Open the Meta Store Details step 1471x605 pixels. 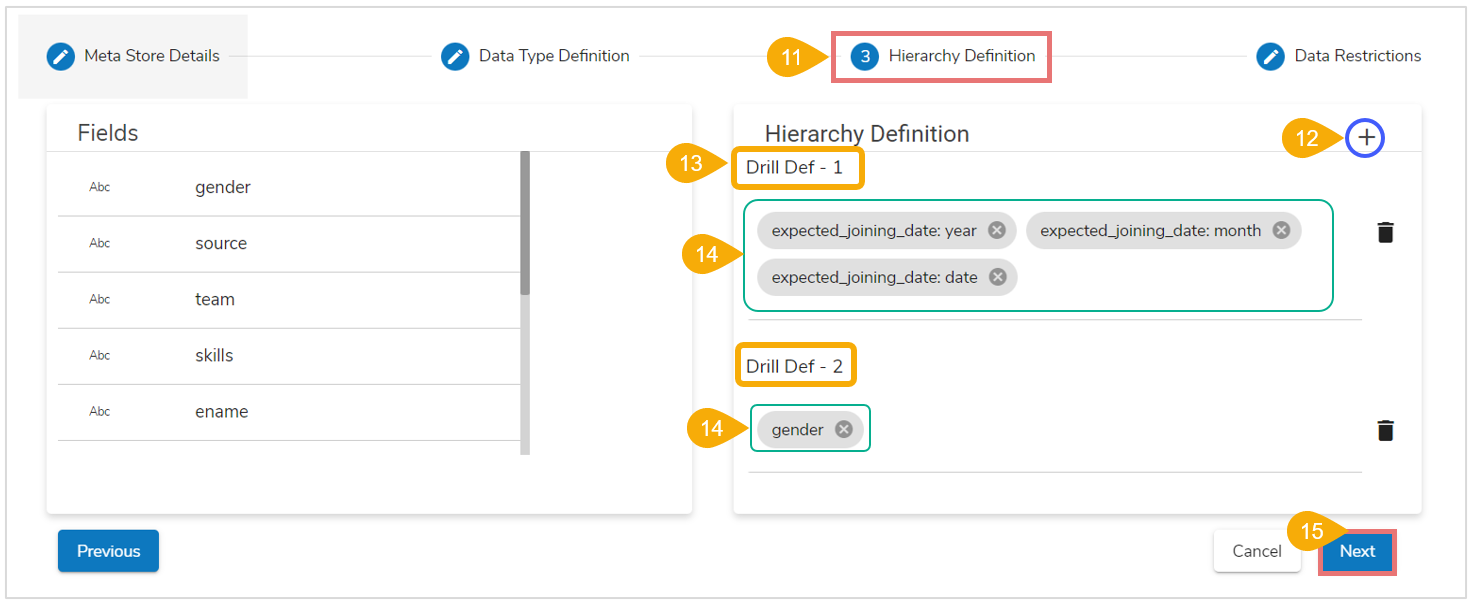click(x=133, y=56)
